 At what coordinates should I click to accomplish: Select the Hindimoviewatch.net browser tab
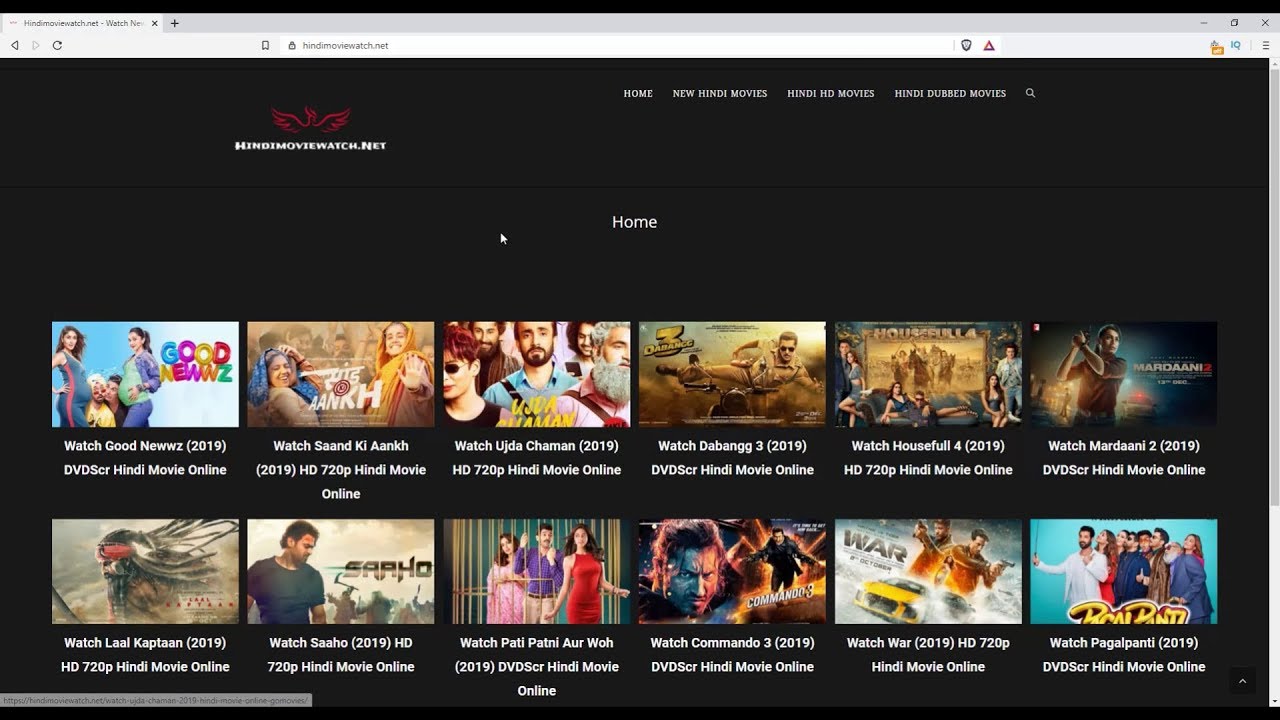pyautogui.click(x=84, y=23)
